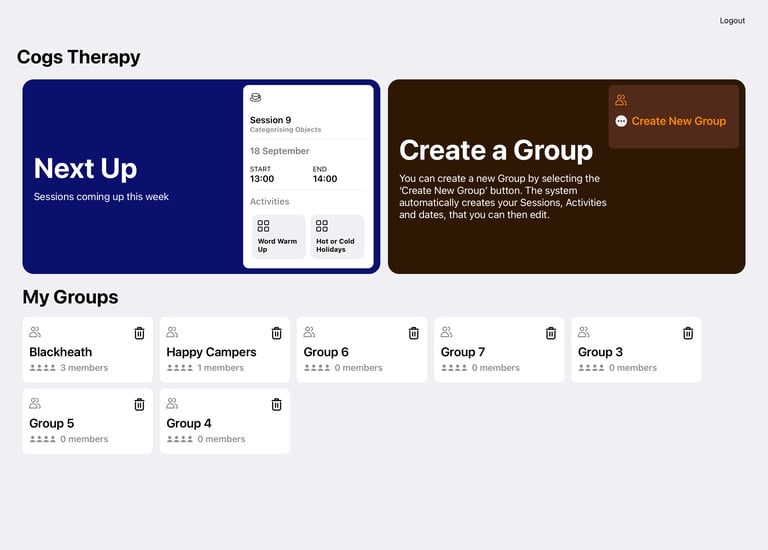Click the ellipsis icon beside Create New Group
The image size is (768, 550).
(621, 121)
